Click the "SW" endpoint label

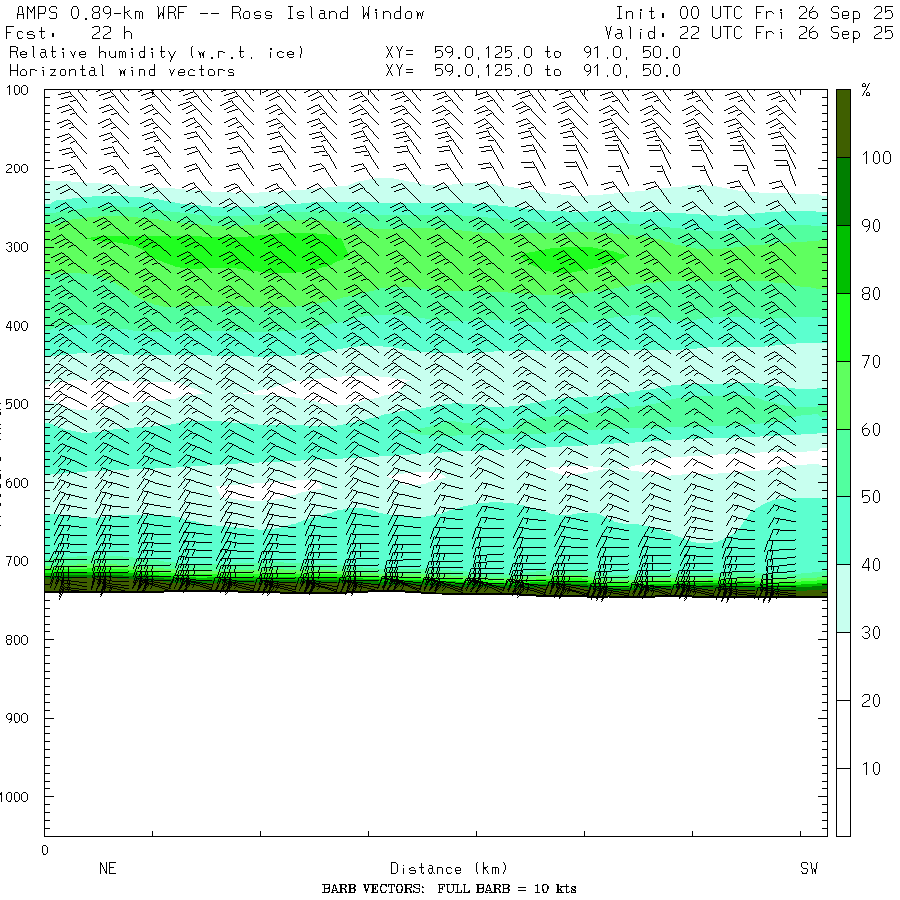point(809,868)
